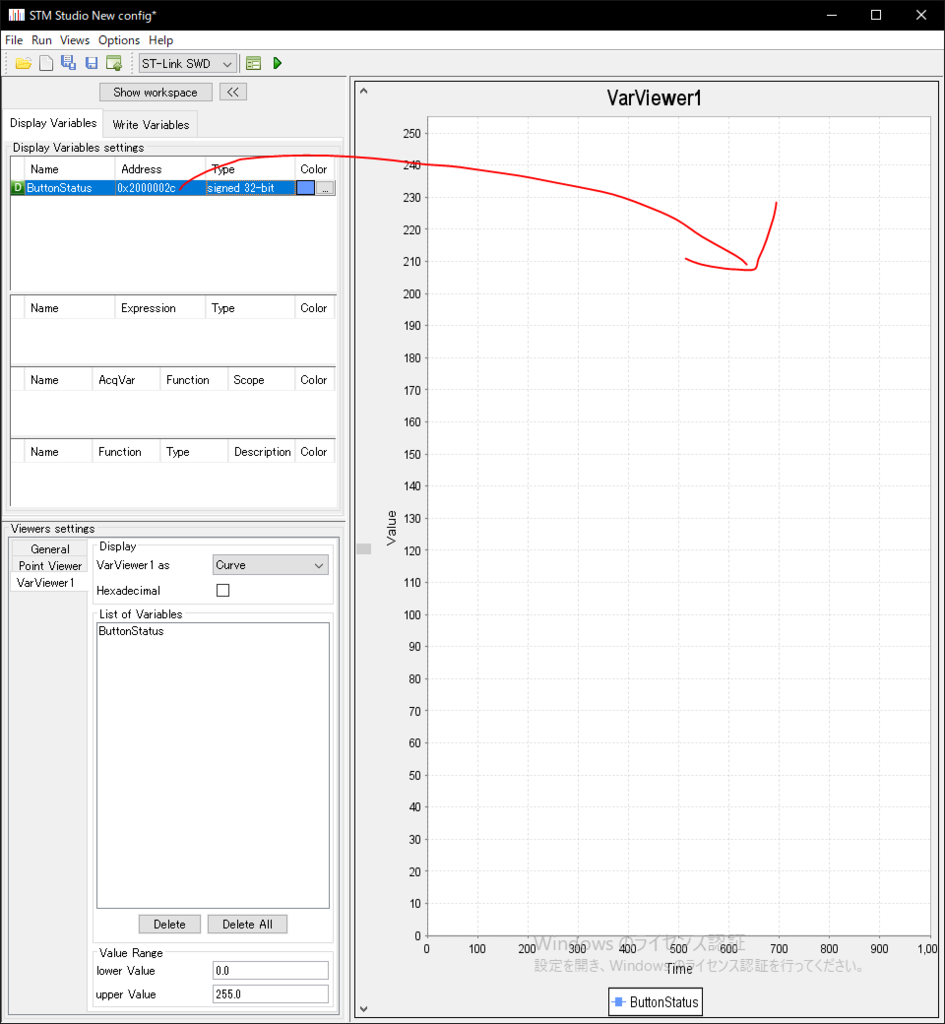
Task: Click the Save As double-floppy icon
Action: [68, 63]
